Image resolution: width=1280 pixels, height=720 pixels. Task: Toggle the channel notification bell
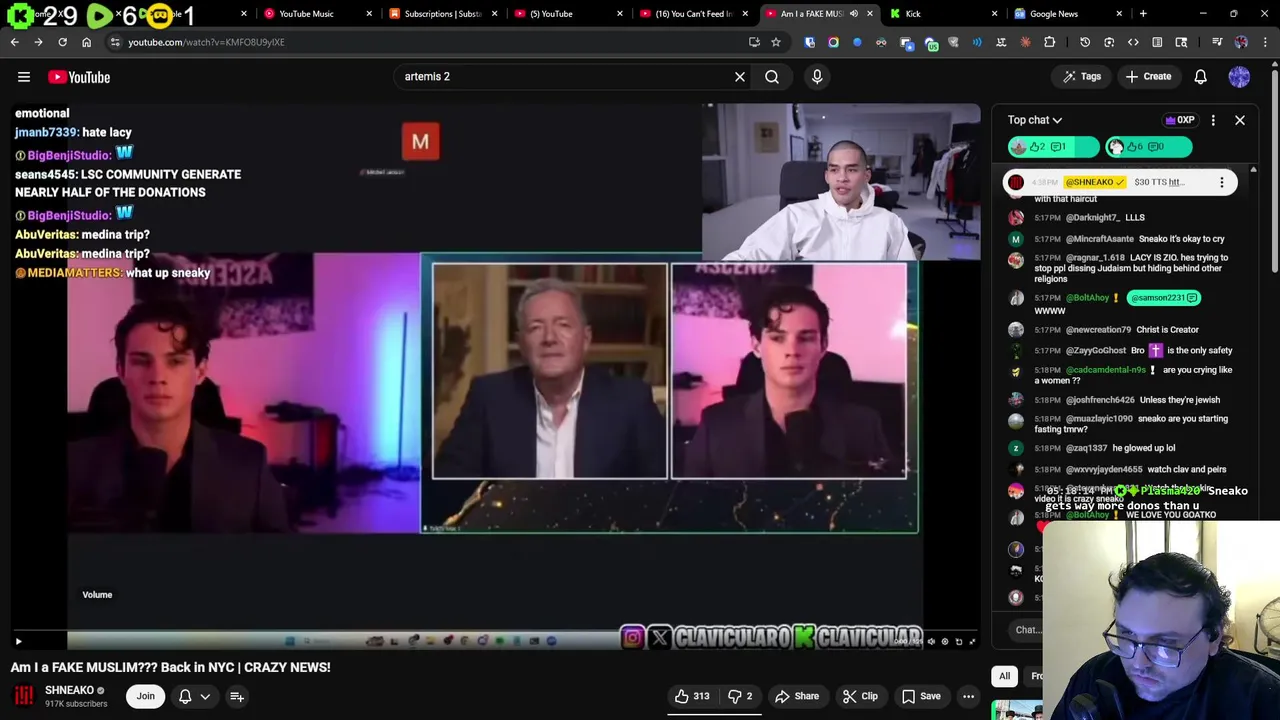(x=185, y=696)
